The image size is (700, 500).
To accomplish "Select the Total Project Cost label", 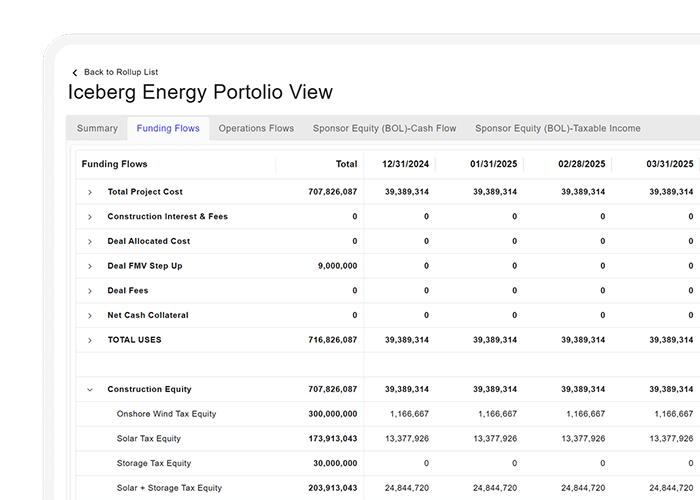I will 145,192.
